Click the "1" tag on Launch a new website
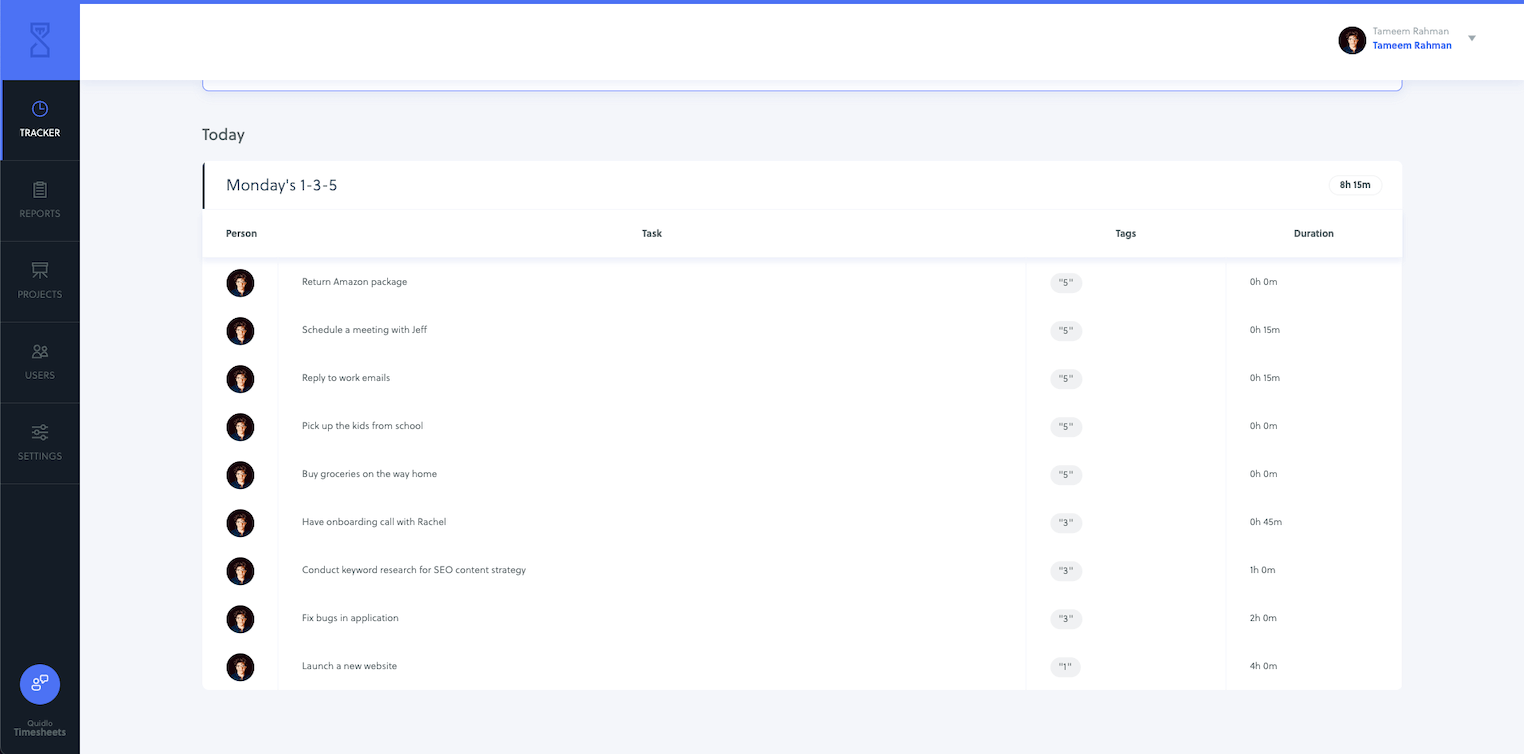1524x754 pixels. [1066, 667]
